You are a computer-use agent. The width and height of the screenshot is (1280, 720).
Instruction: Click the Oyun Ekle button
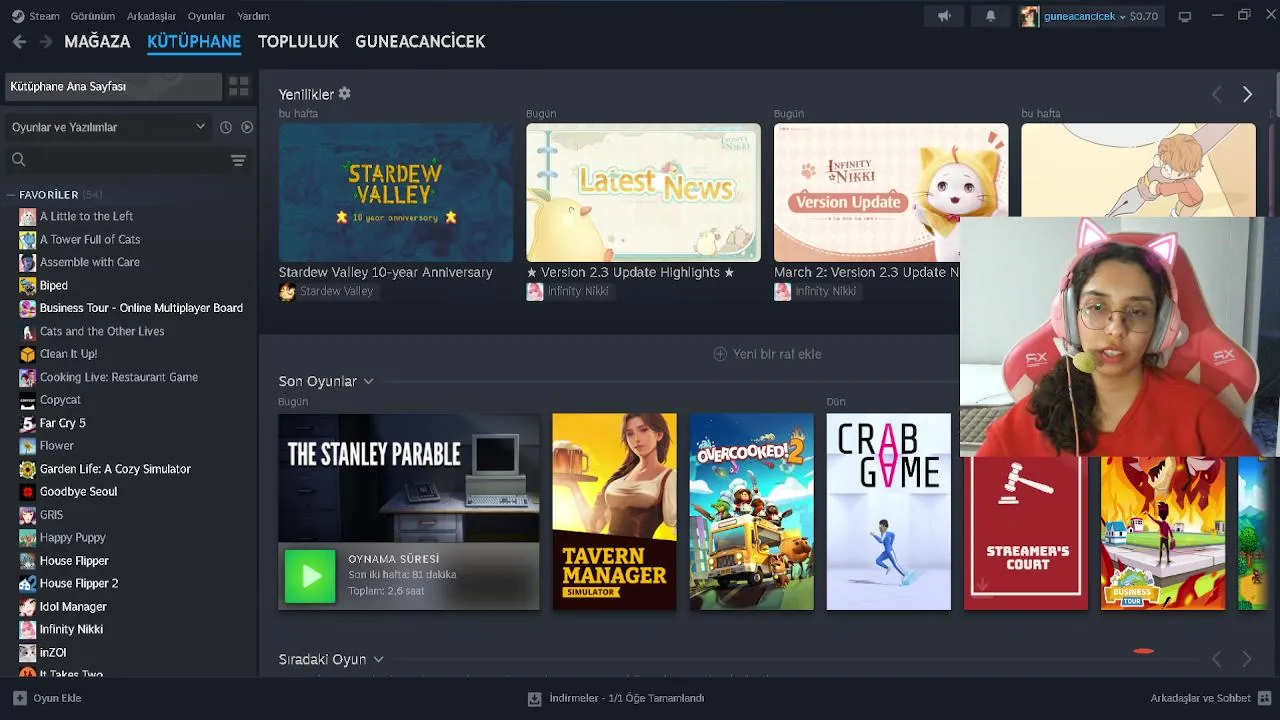[x=47, y=698]
